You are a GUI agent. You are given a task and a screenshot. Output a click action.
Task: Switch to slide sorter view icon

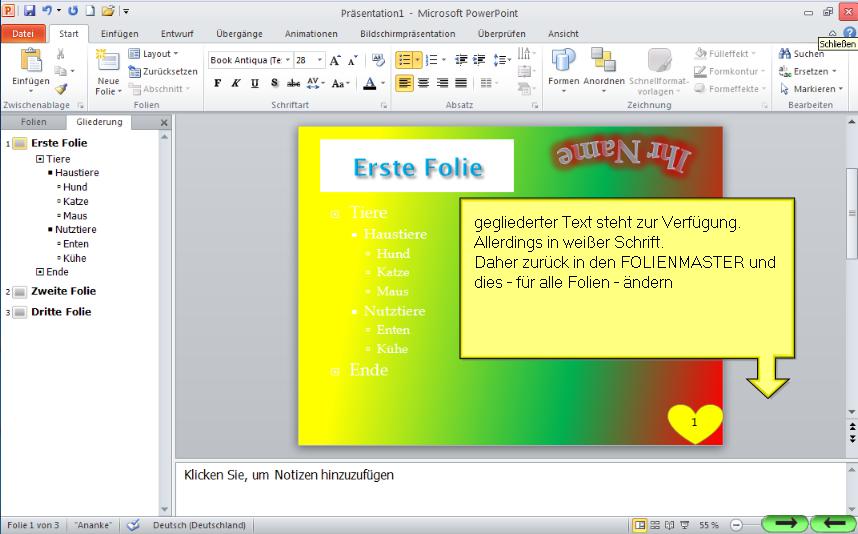pos(656,525)
